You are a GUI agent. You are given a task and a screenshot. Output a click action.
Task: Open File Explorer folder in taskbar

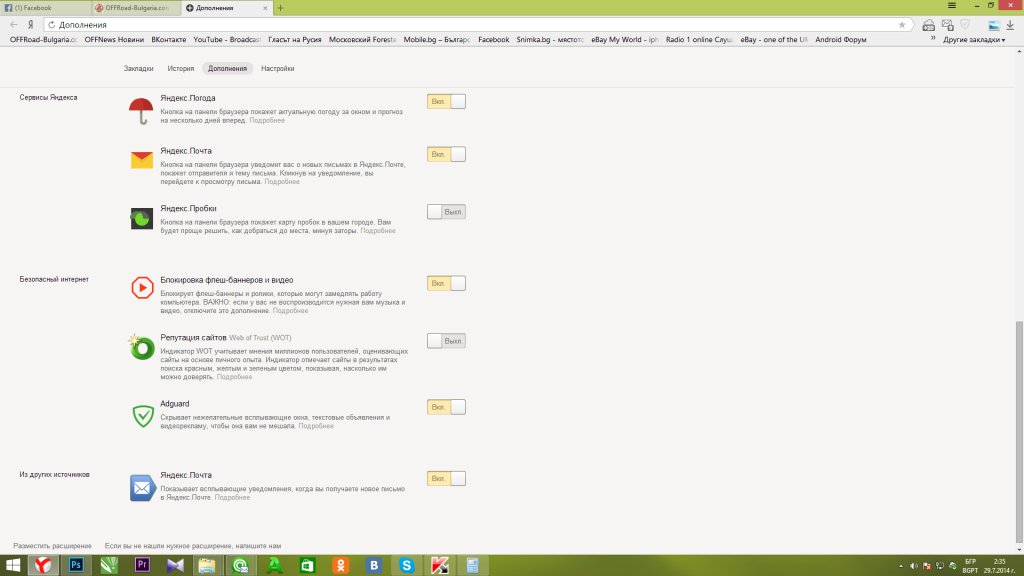click(207, 566)
